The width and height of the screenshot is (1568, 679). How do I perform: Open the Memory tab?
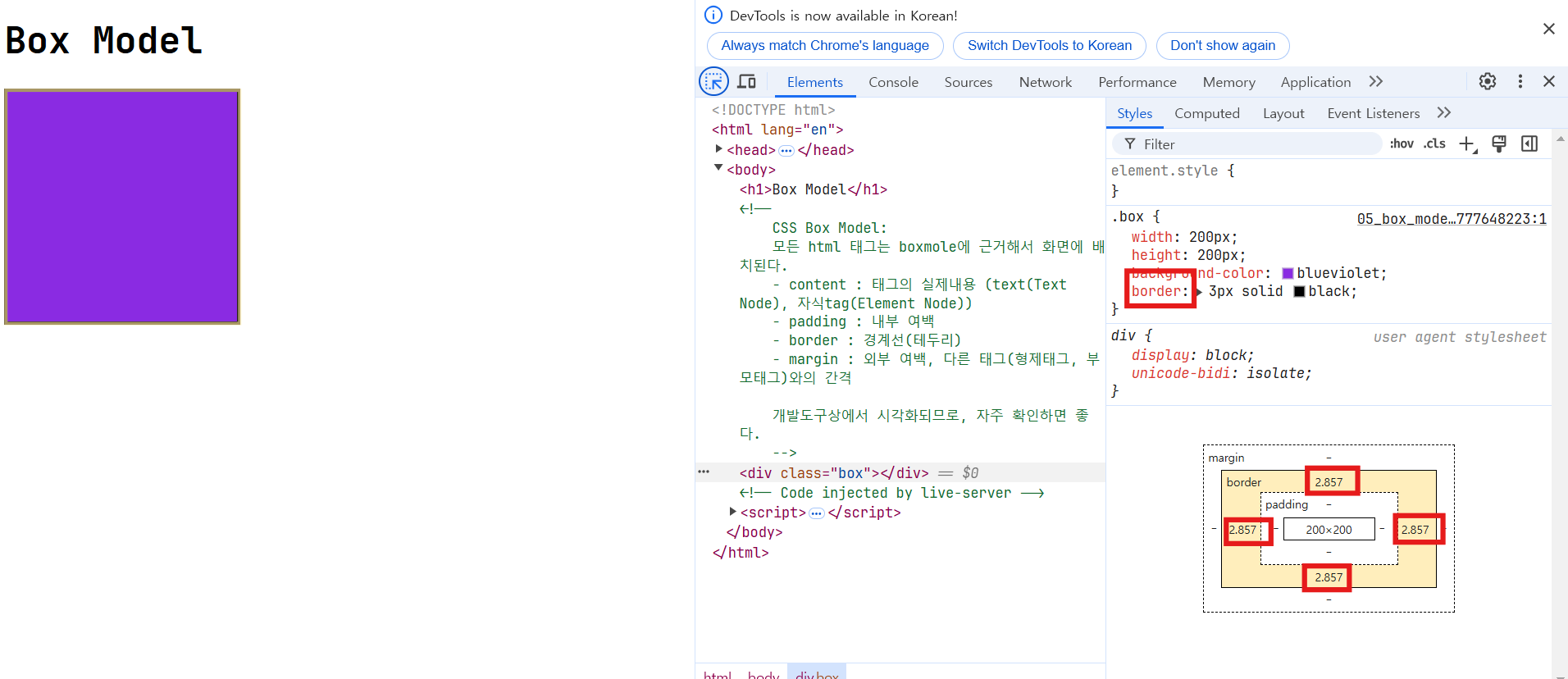click(1228, 82)
